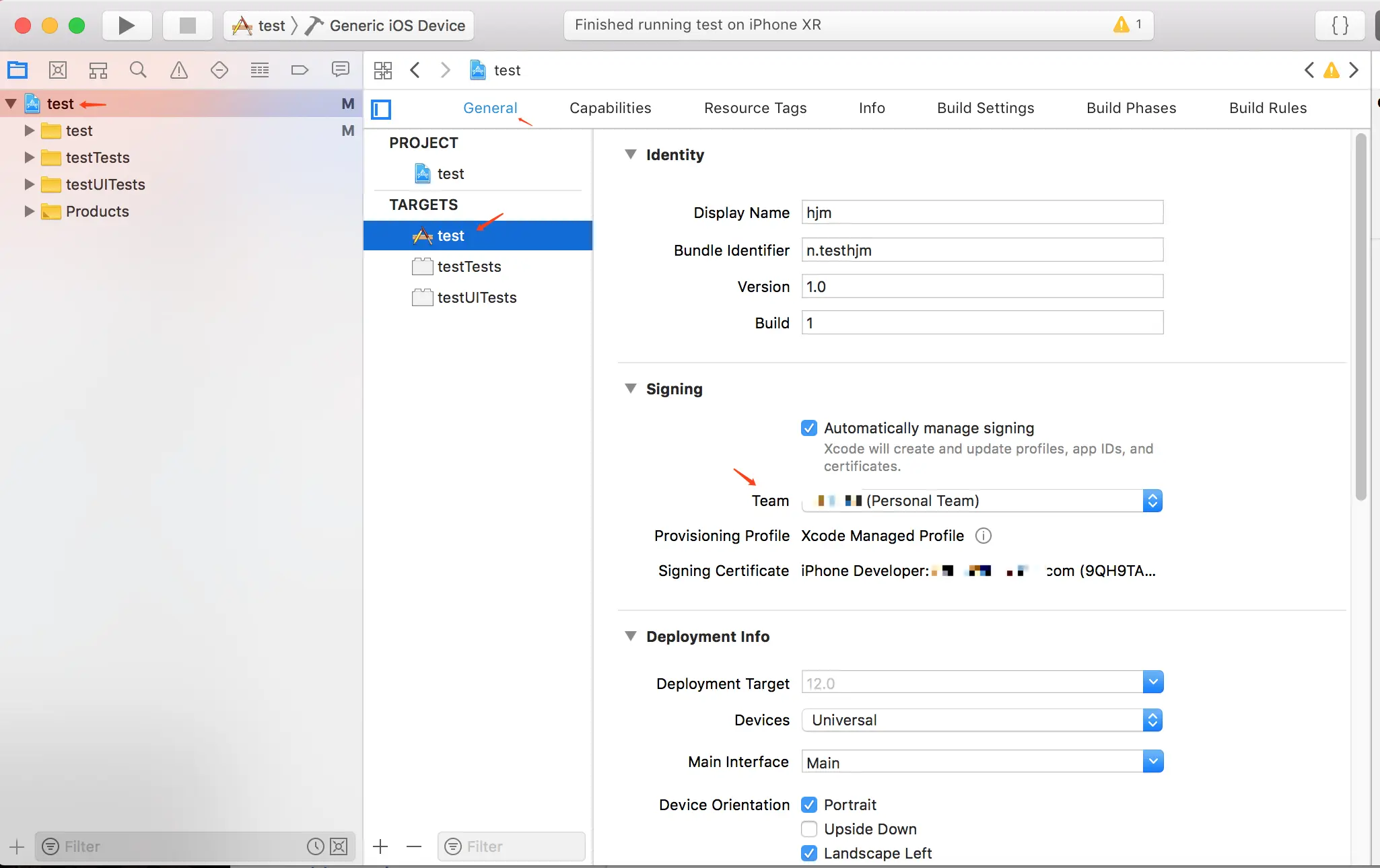
Task: Click the Run (play) button
Action: (x=127, y=26)
